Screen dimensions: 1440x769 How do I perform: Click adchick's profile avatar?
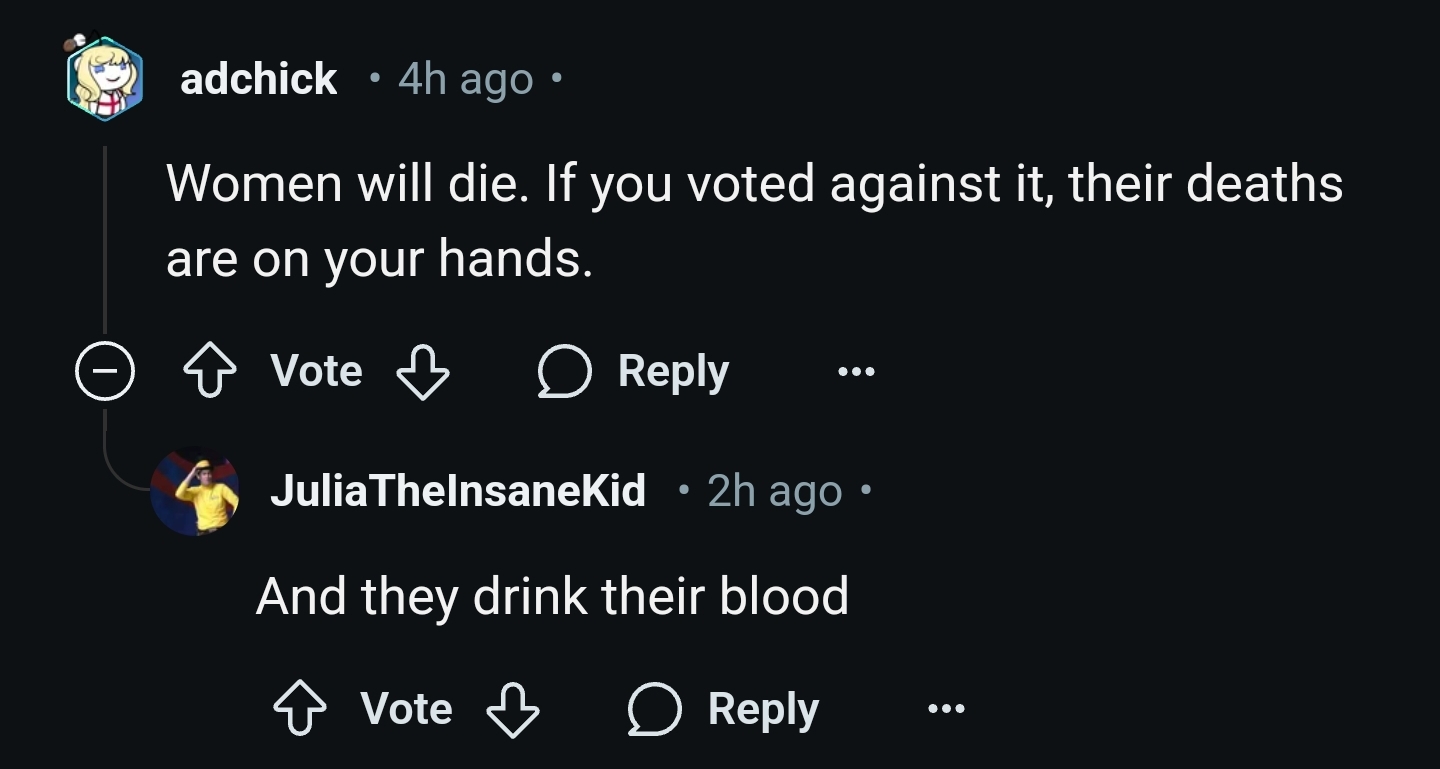pyautogui.click(x=104, y=78)
